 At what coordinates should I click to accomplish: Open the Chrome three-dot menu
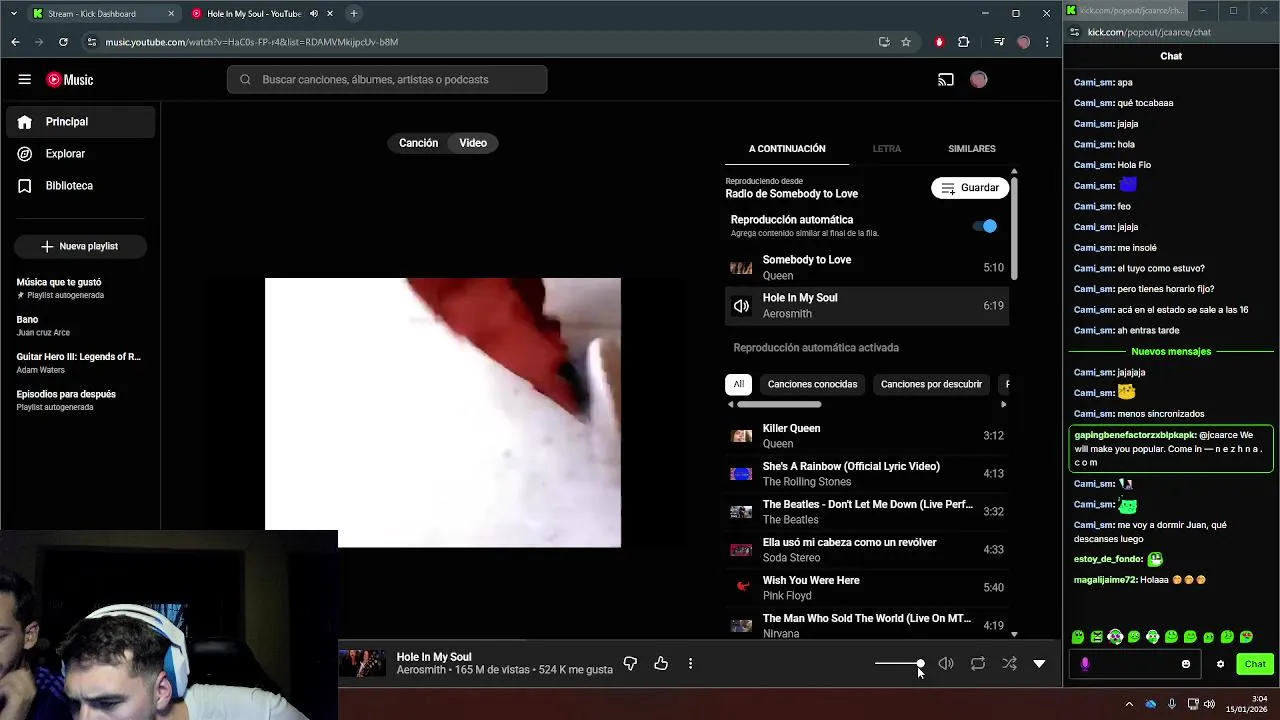(1047, 42)
